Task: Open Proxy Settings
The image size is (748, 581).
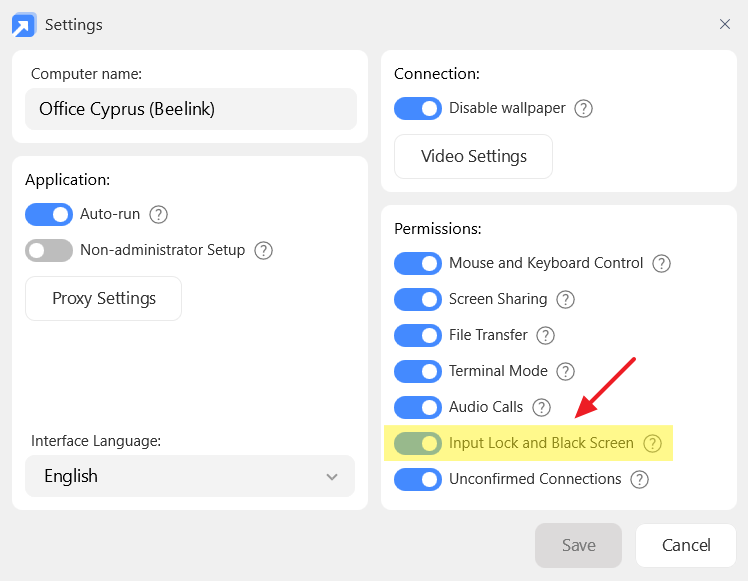Action: 104,299
